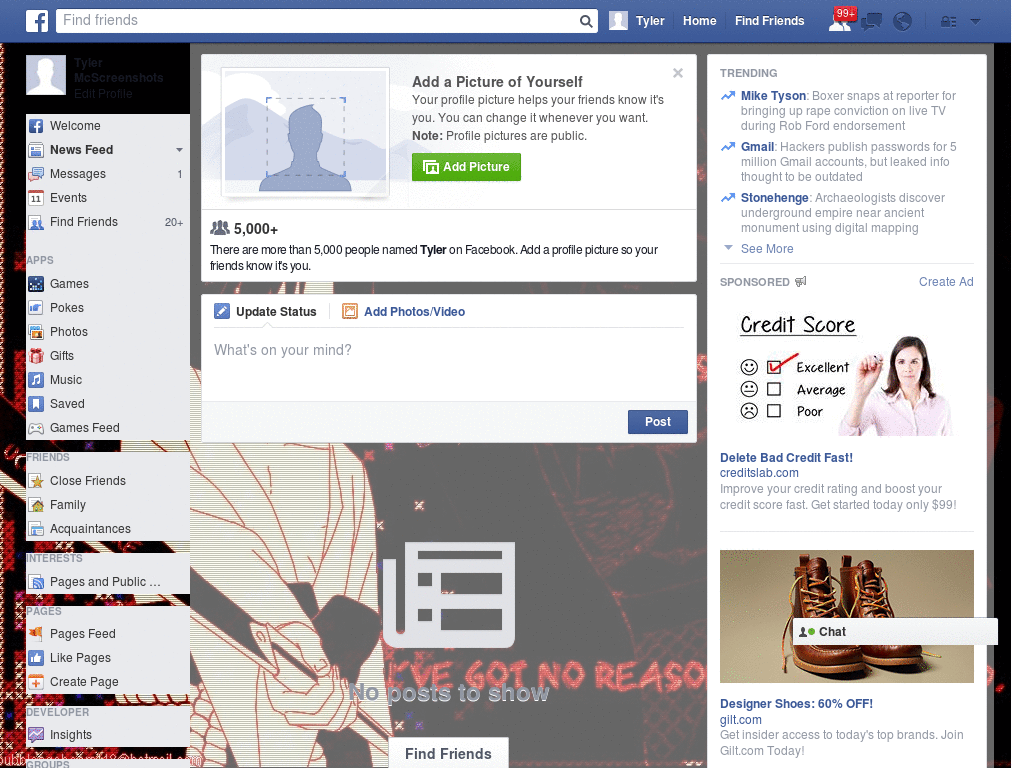Viewport: 1024px width, 768px height.
Task: Open the Photos app icon
Action: click(x=36, y=332)
